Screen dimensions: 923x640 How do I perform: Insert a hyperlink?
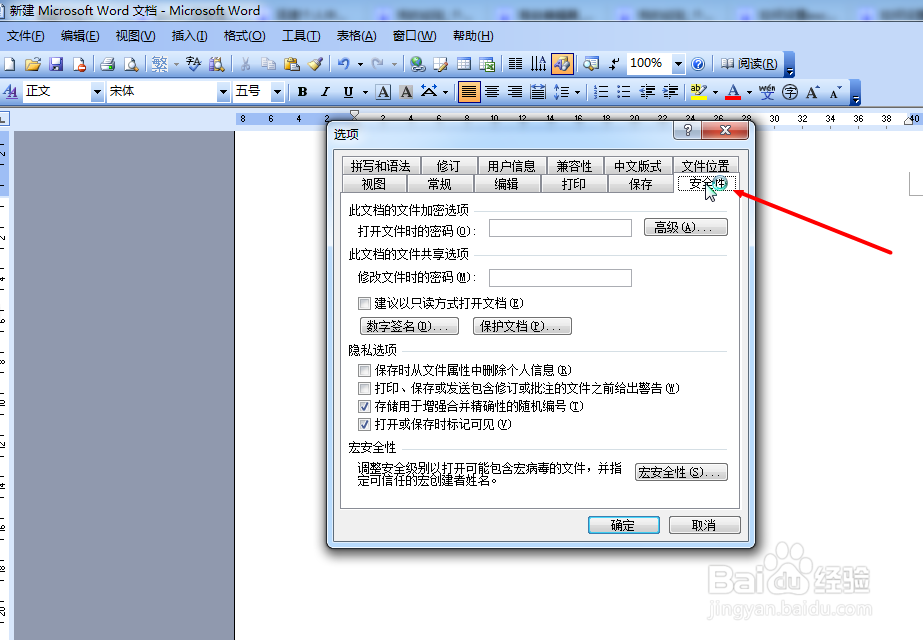pos(417,64)
